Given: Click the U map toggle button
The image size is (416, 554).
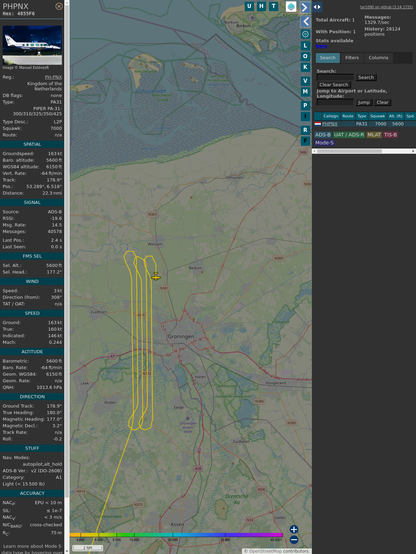Looking at the screenshot, I should tap(250, 6).
